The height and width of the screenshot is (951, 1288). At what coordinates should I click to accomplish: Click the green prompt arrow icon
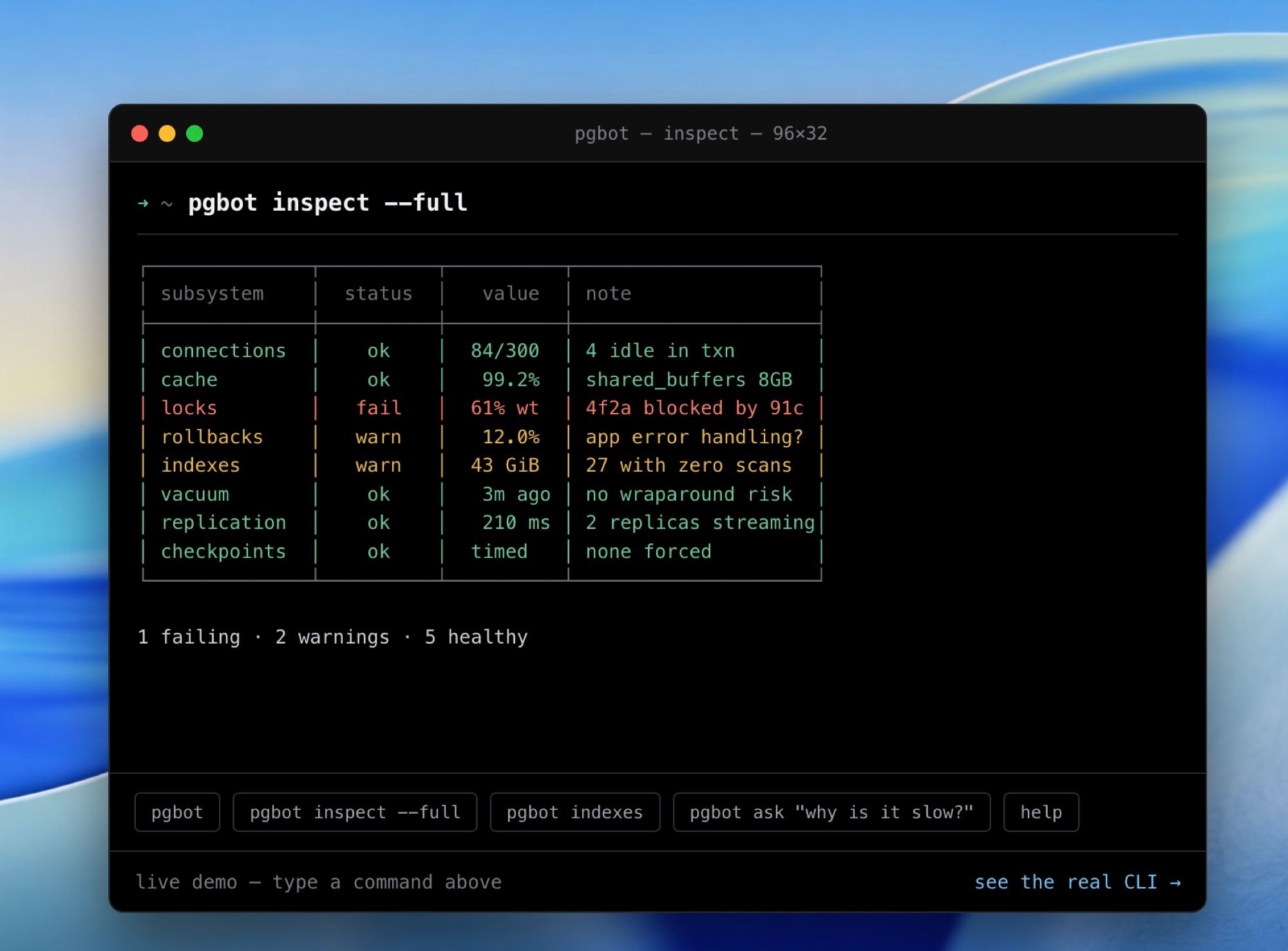coord(143,204)
